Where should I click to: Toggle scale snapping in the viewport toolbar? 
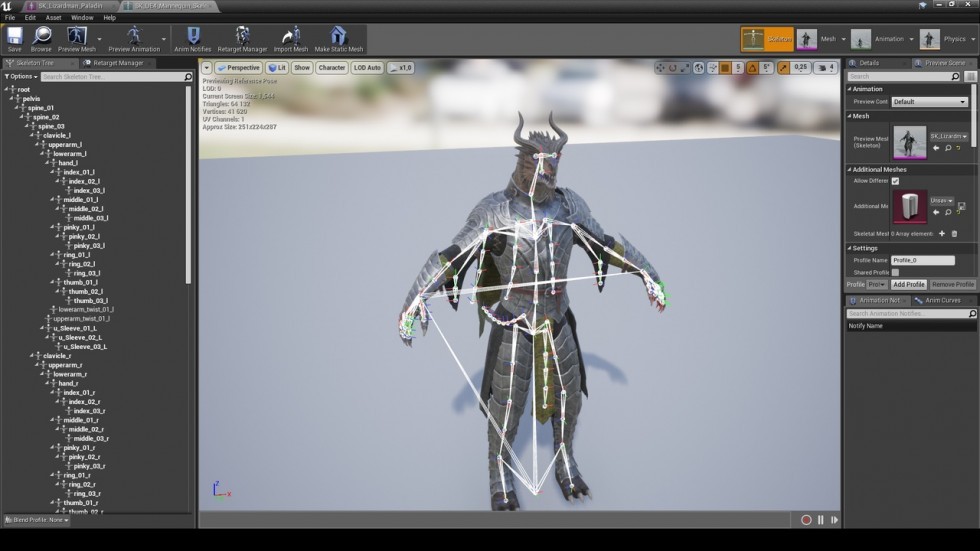[x=783, y=67]
